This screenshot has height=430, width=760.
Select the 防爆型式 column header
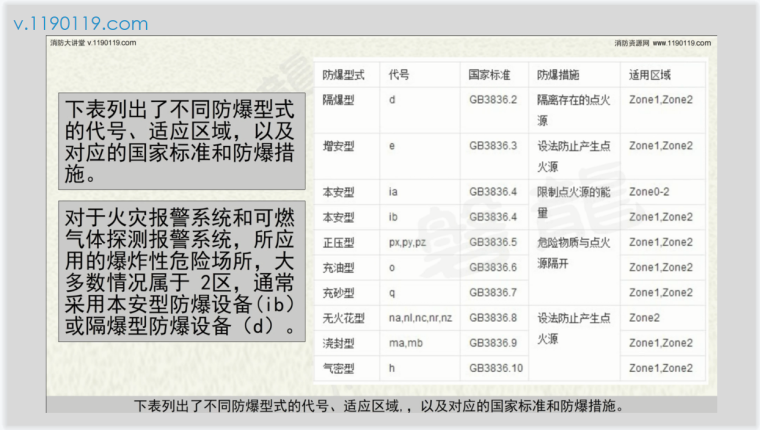(343, 75)
